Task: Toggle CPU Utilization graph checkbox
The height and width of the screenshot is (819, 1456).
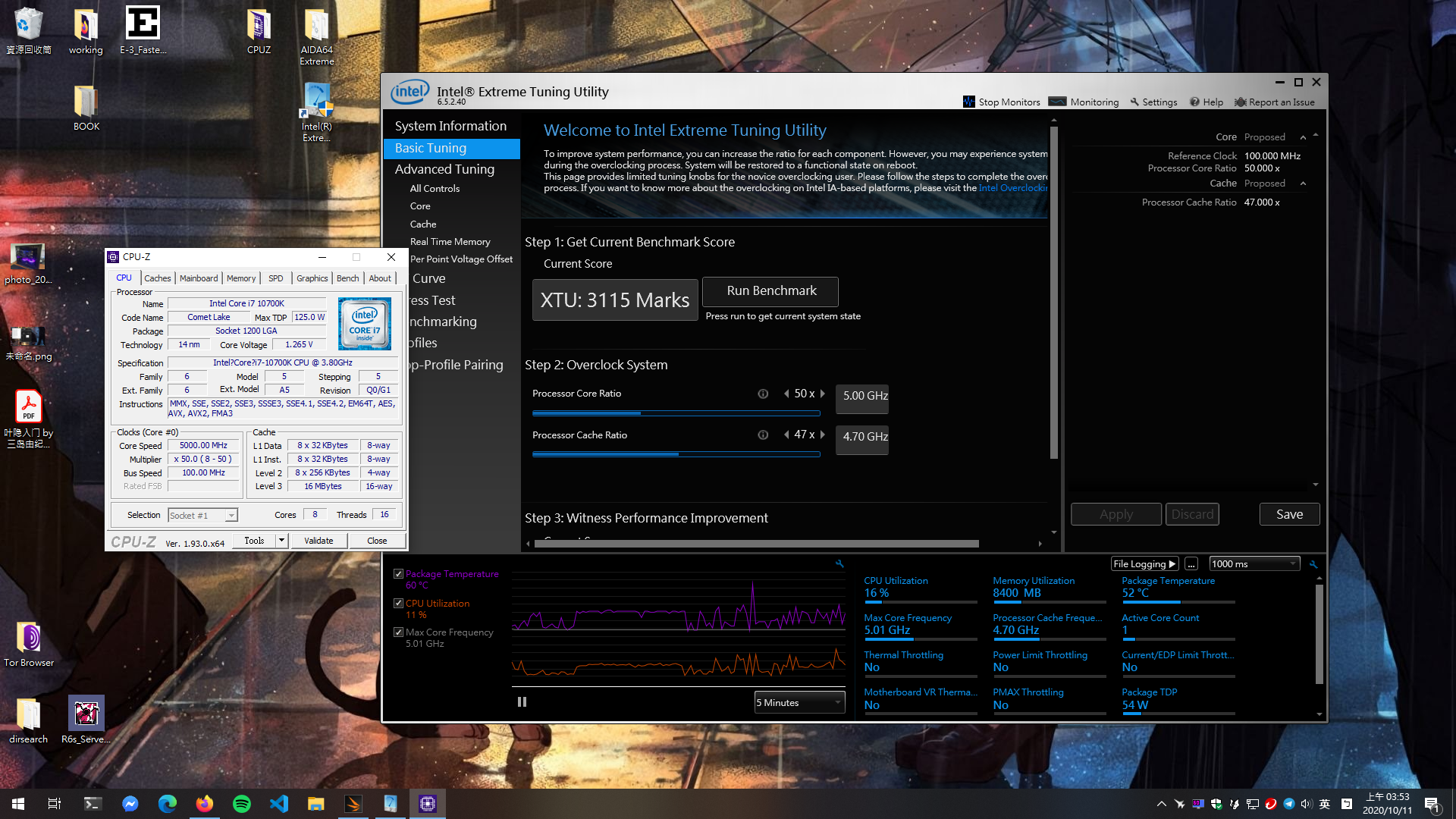Action: coord(398,603)
